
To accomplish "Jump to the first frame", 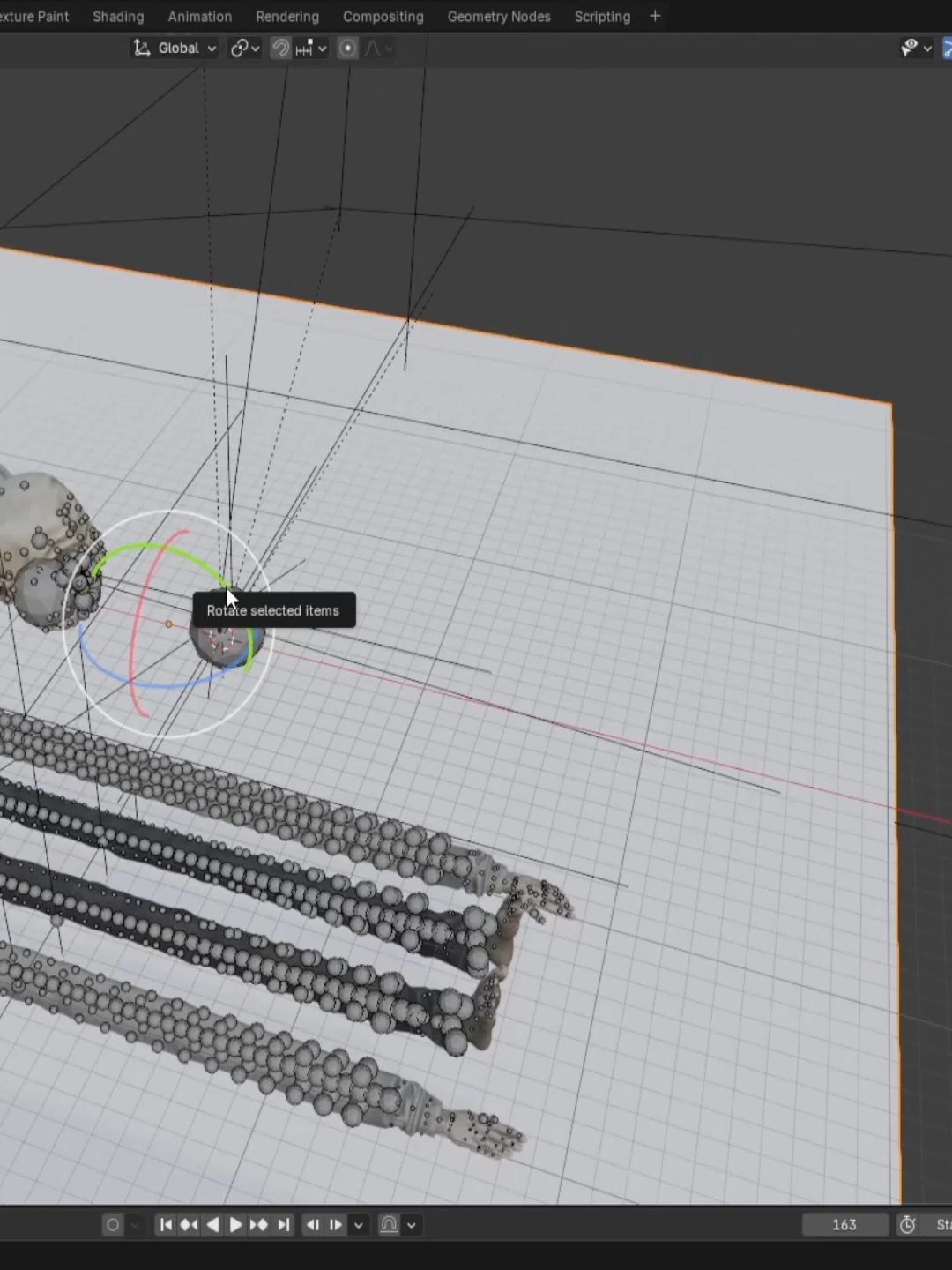I will pyautogui.click(x=166, y=1224).
